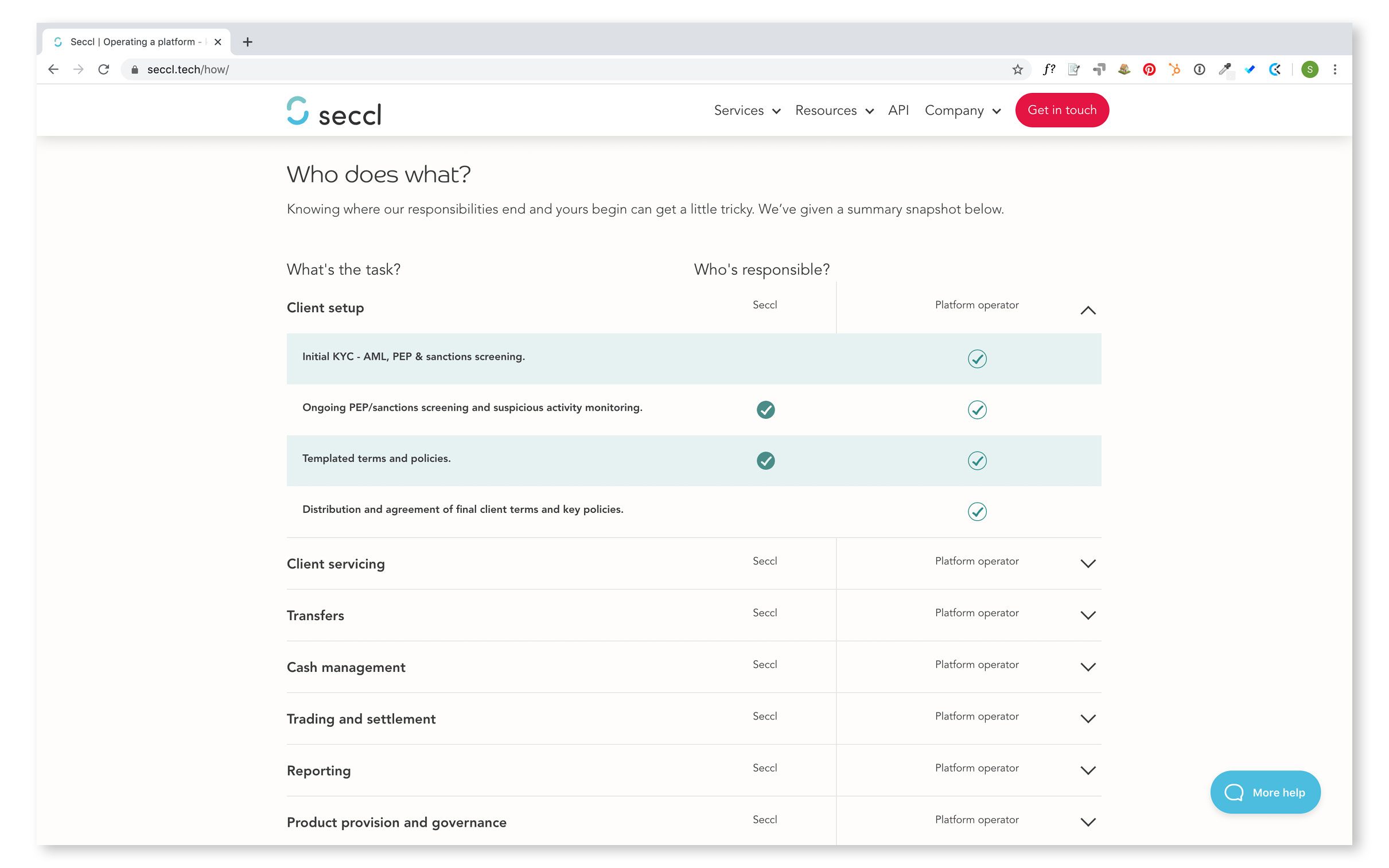Expand the Client servicing section
Viewport: 1389px width, 868px height.
(x=1088, y=564)
